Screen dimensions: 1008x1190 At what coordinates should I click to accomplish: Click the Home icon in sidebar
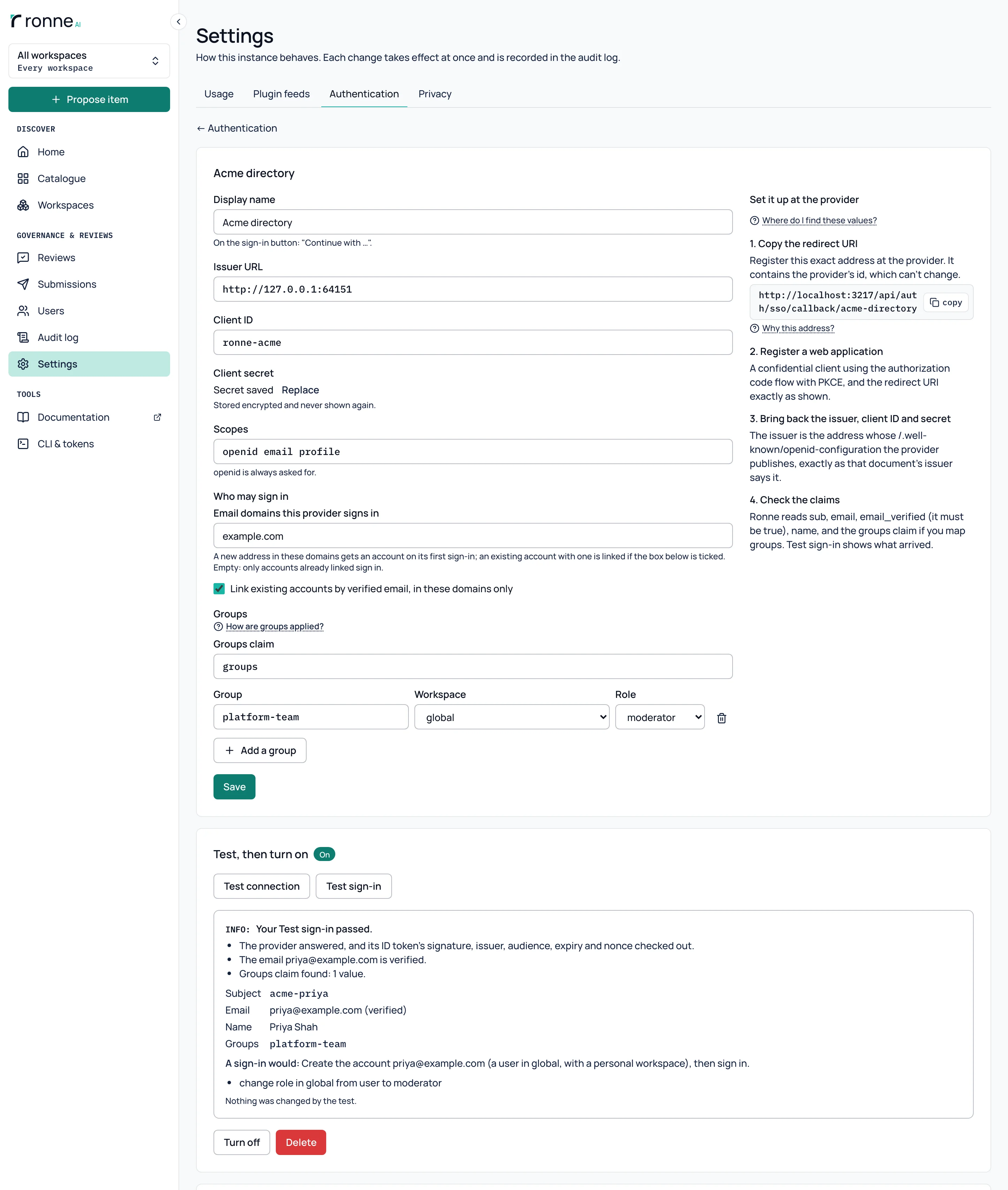pyautogui.click(x=23, y=152)
